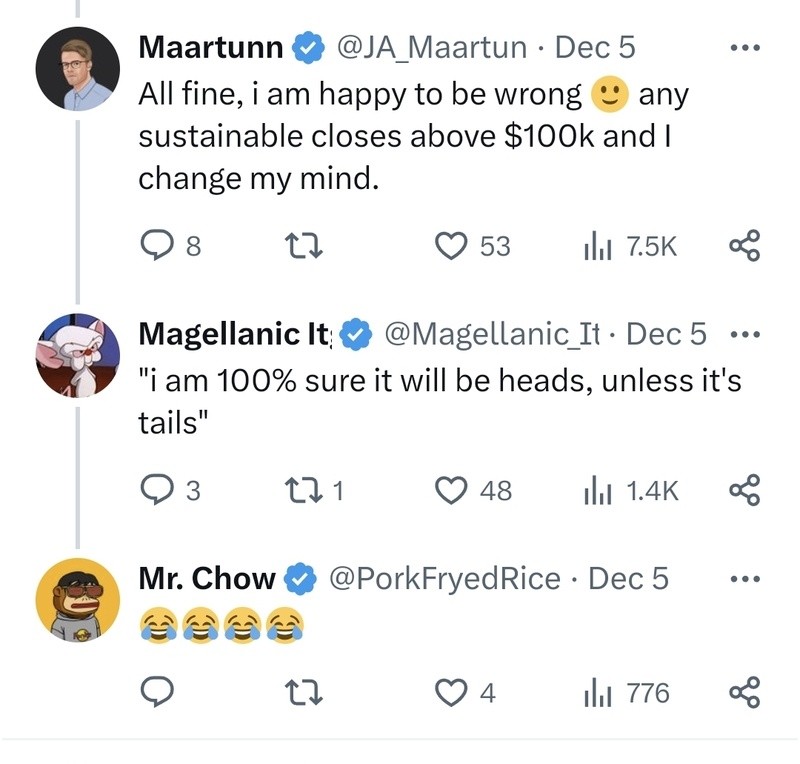Repost Magellanic's heads or tails tweet

[299, 490]
